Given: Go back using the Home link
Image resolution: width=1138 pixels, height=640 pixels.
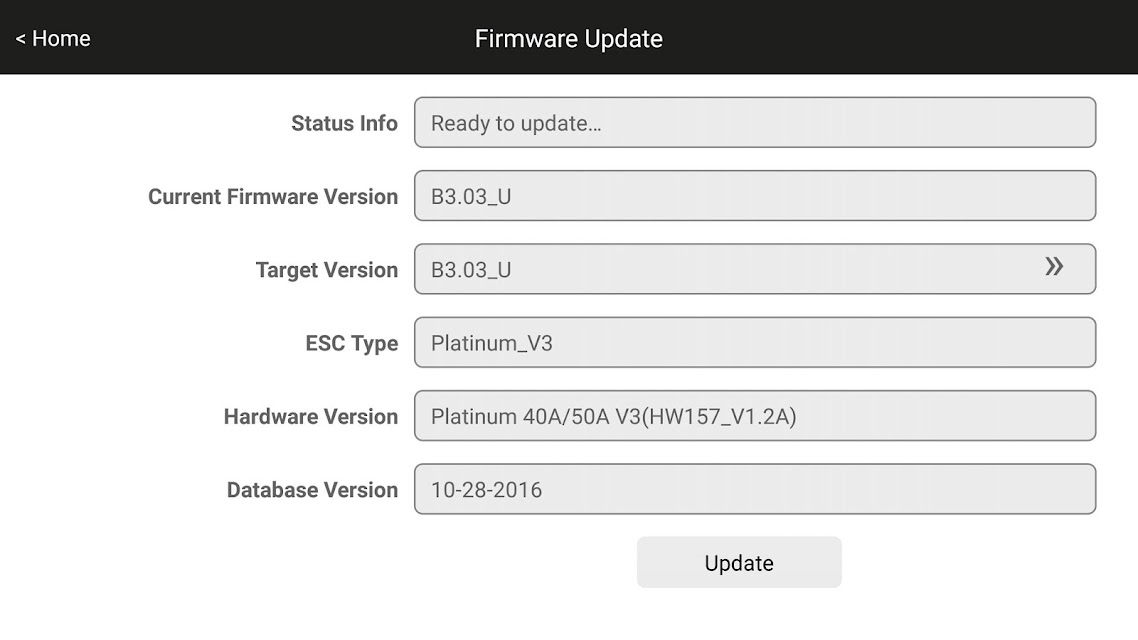Looking at the screenshot, I should (x=53, y=38).
